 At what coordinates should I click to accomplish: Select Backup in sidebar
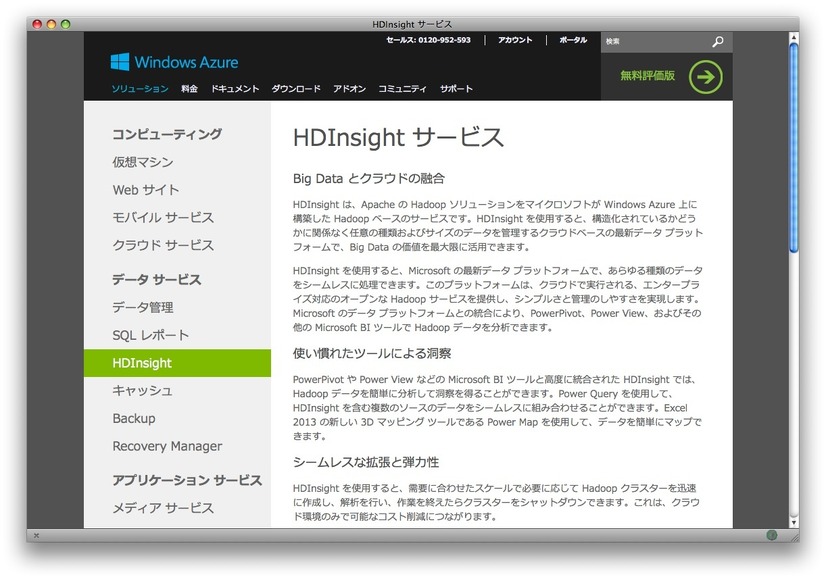pyautogui.click(x=134, y=418)
